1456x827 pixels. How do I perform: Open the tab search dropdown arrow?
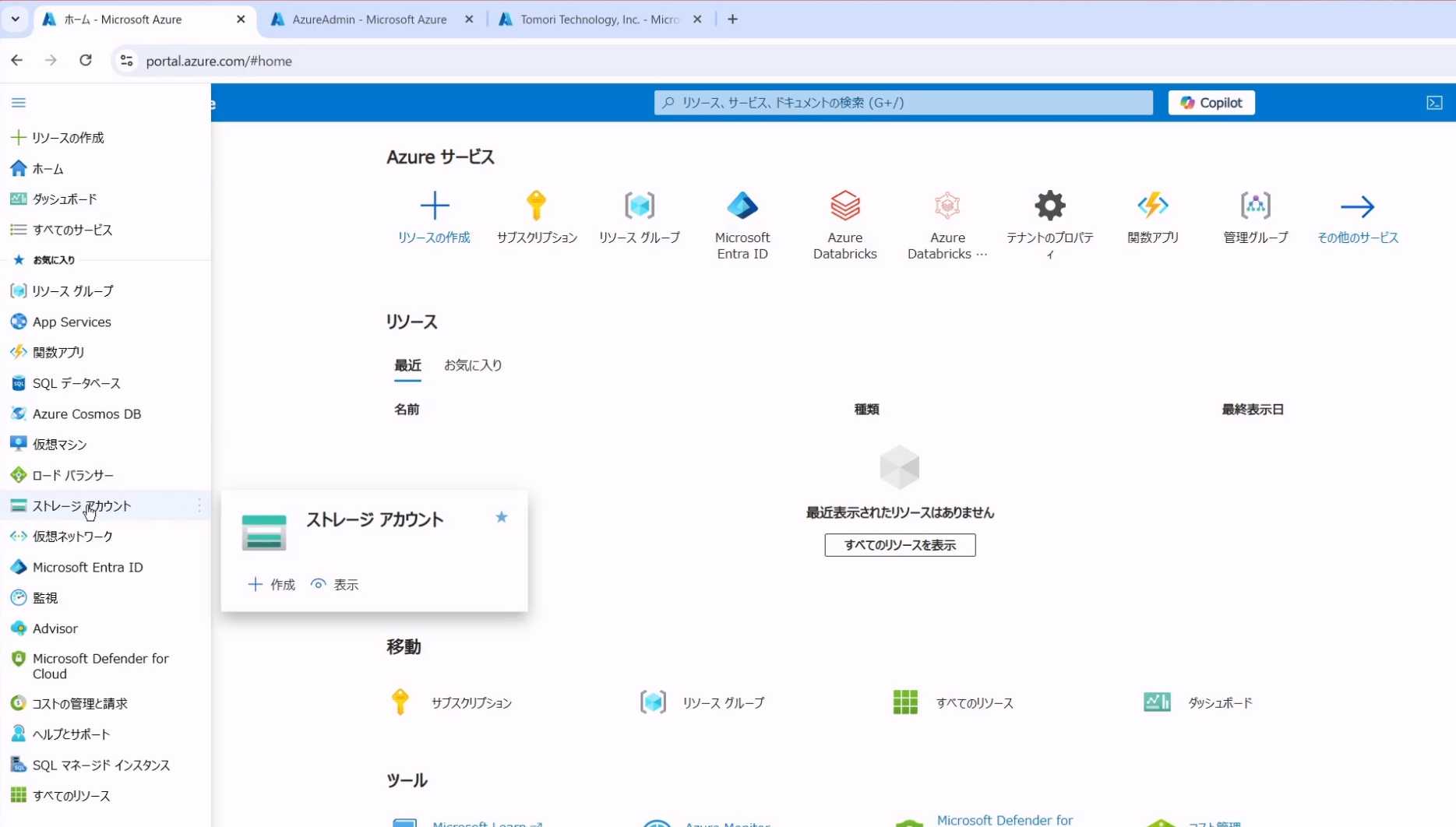tap(15, 19)
